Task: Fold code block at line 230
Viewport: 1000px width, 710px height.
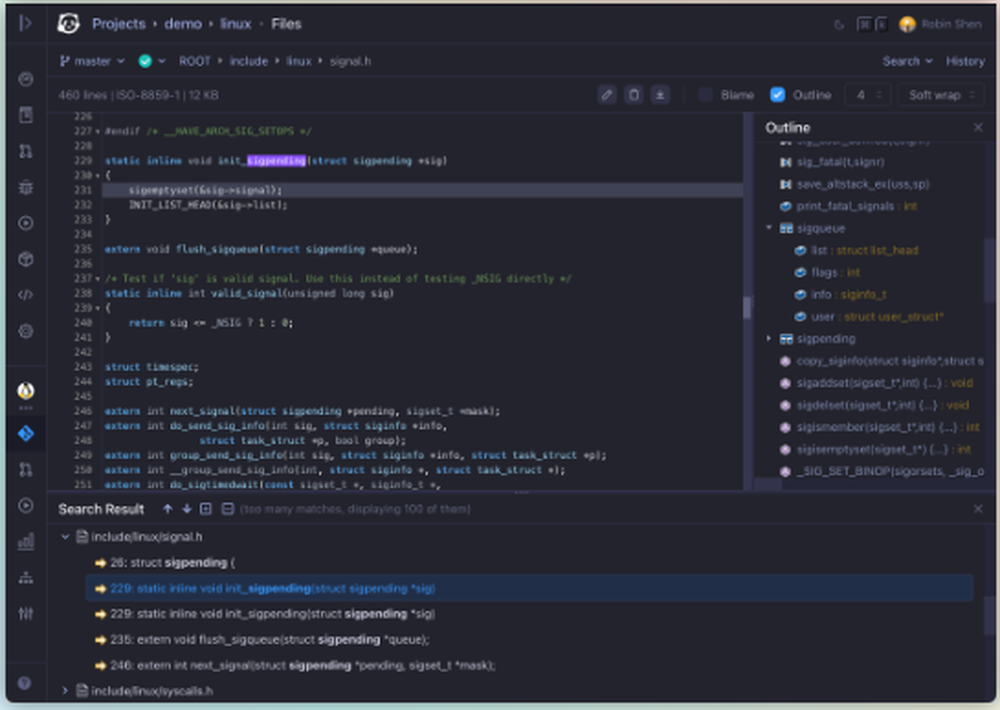Action: tap(98, 175)
